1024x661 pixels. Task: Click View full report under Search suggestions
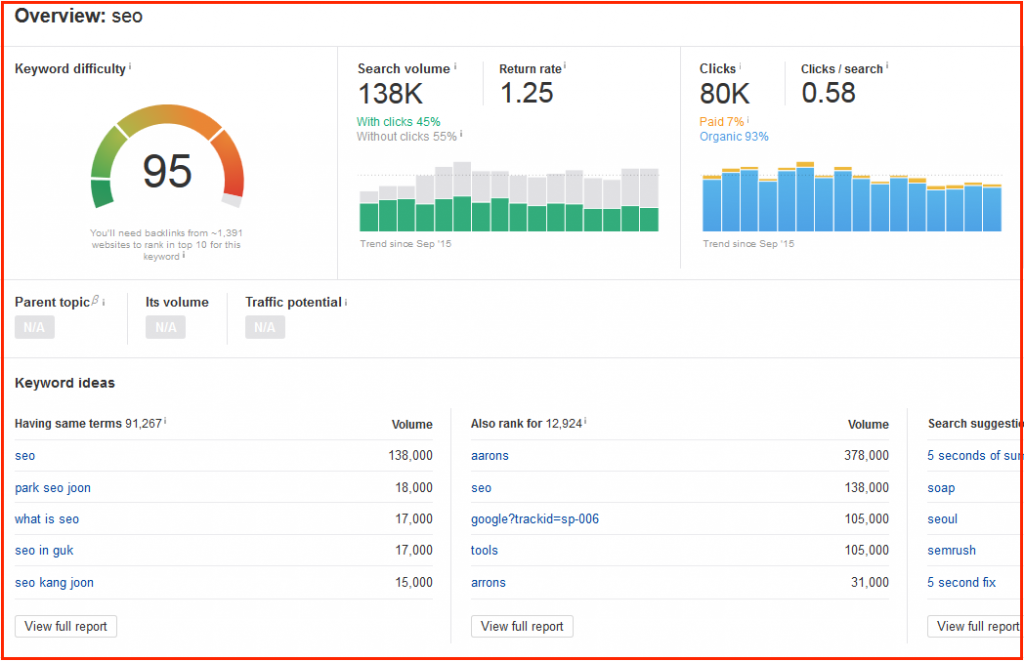(x=974, y=626)
